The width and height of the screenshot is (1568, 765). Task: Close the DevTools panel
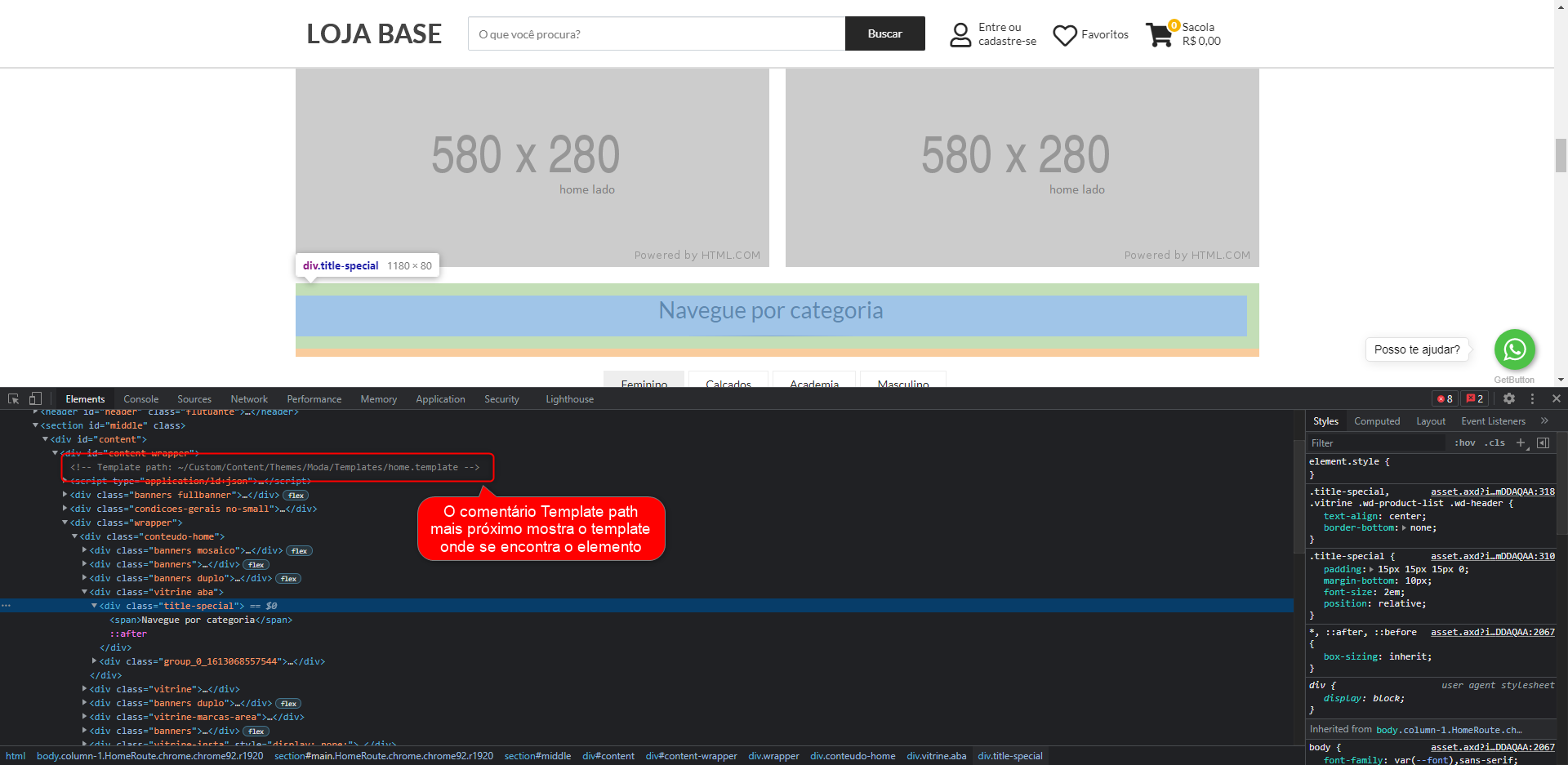(1557, 398)
